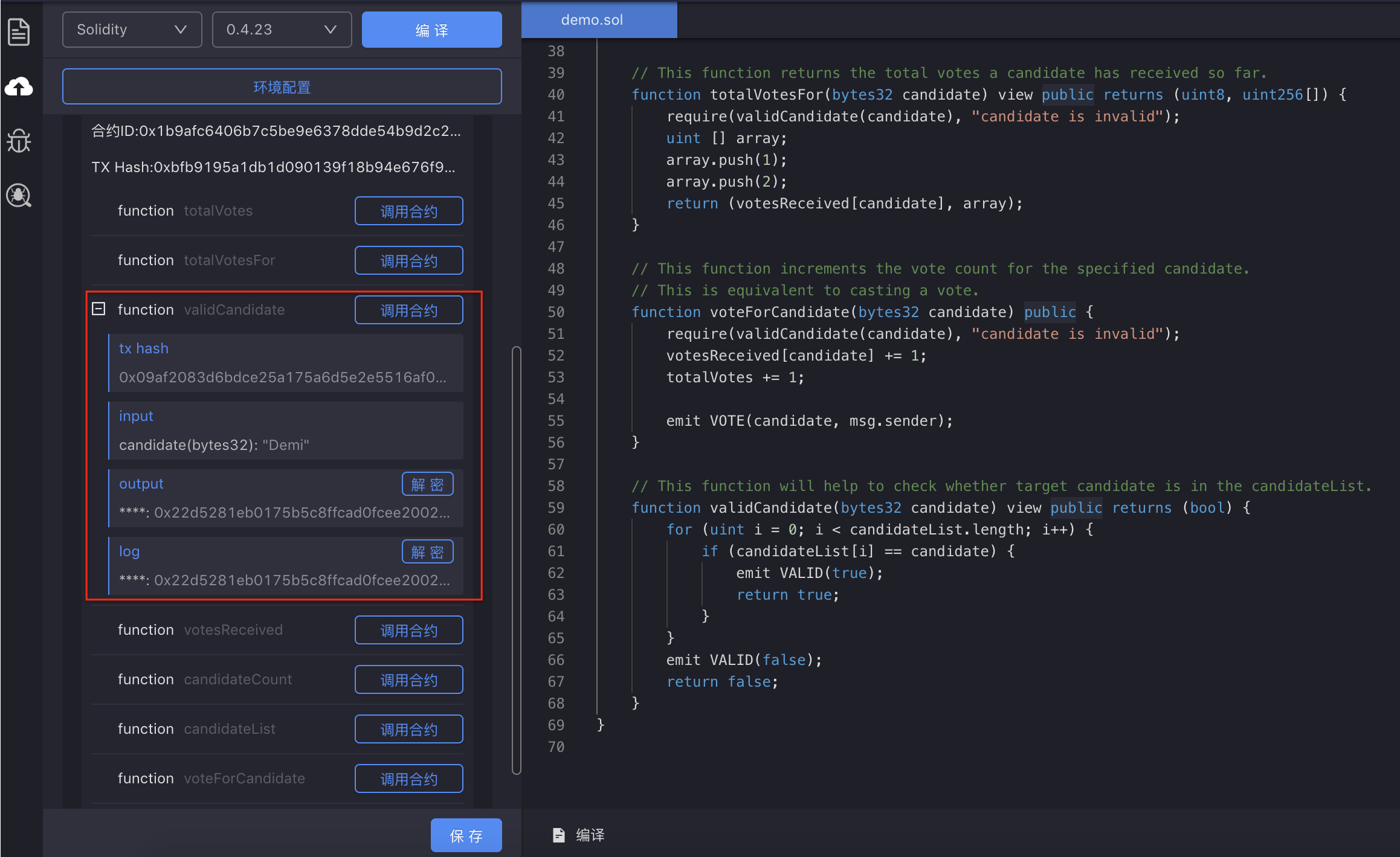Image resolution: width=1400 pixels, height=857 pixels.
Task: Click 调用合约 for totalVotesFor
Action: pyautogui.click(x=408, y=260)
